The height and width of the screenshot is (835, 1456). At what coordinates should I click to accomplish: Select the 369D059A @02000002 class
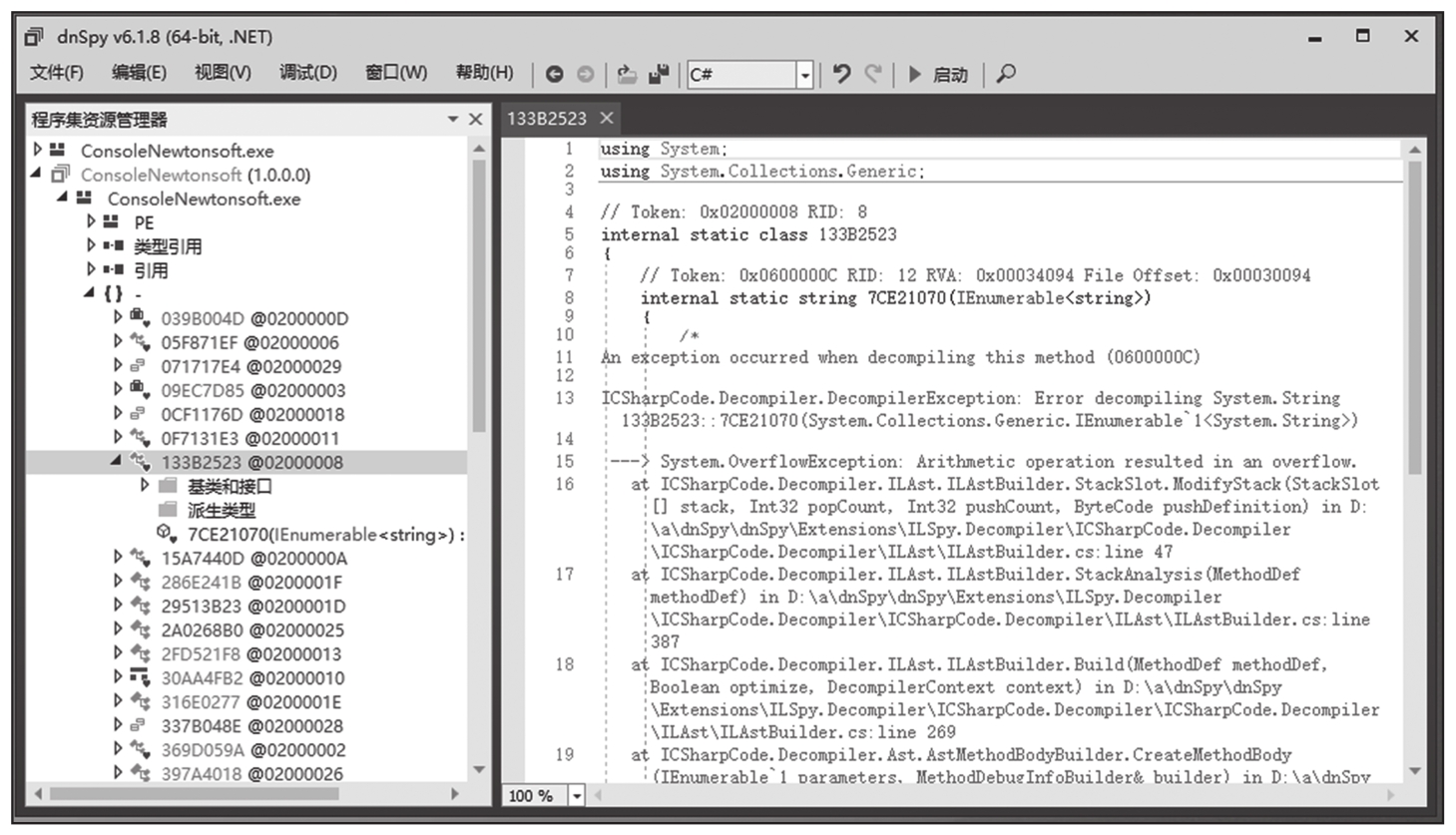pyautogui.click(x=253, y=749)
